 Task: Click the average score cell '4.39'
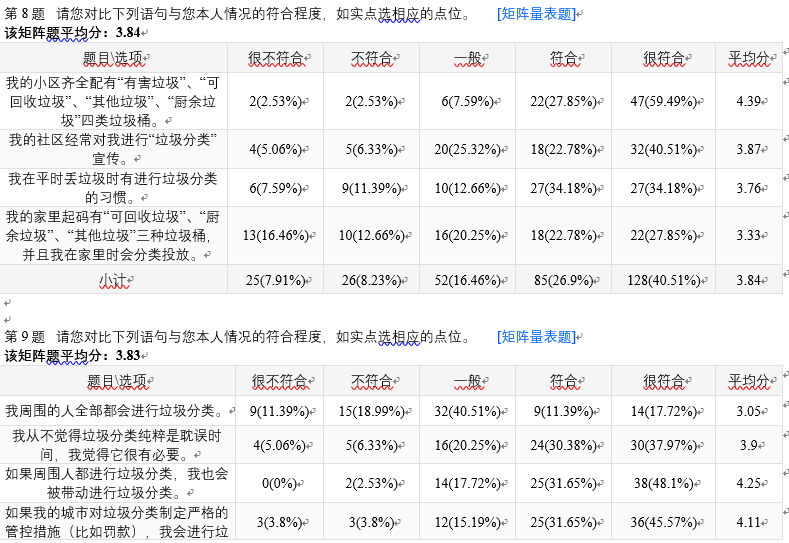coord(748,102)
